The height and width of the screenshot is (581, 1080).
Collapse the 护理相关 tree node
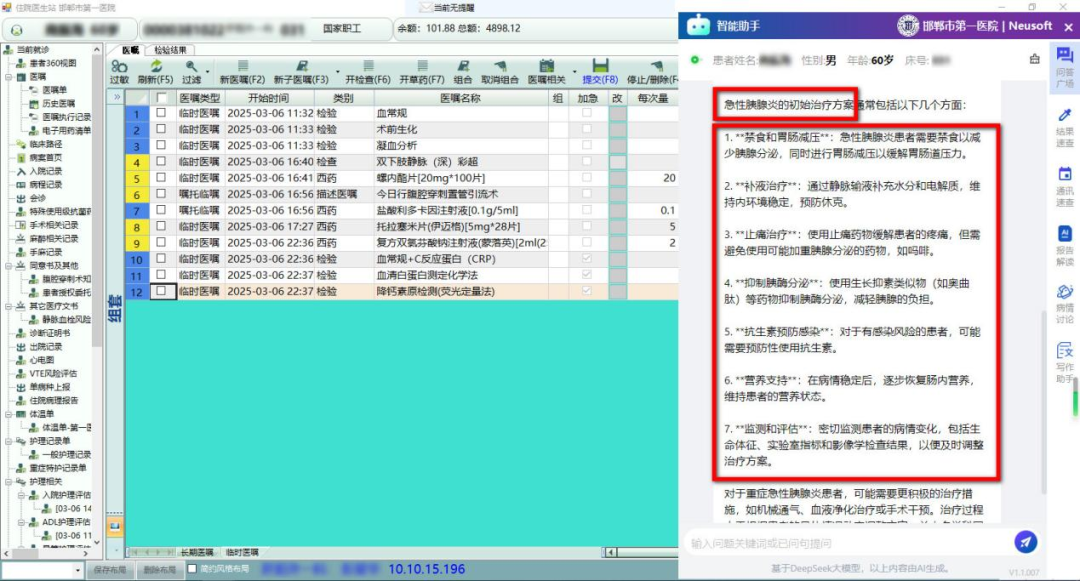[x=9, y=481]
